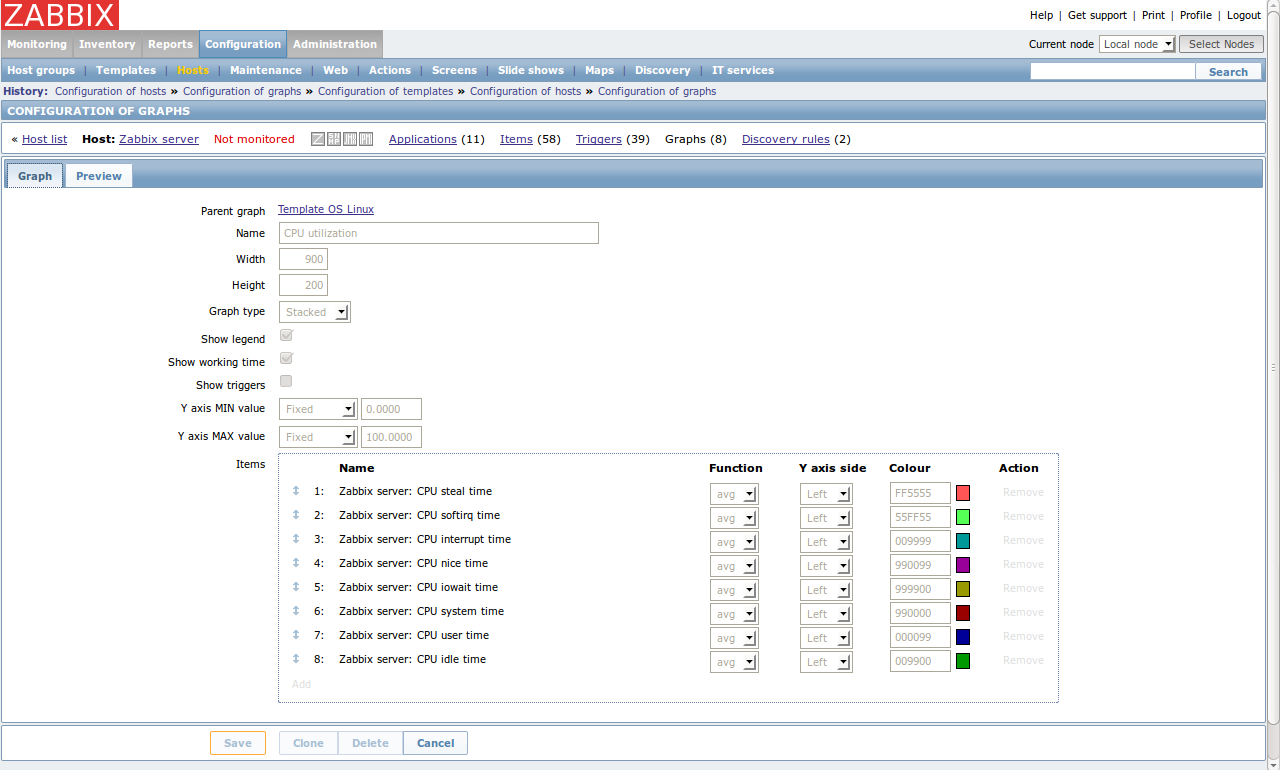1280x770 pixels.
Task: Click the red FF5555 colour swatch
Action: (963, 493)
